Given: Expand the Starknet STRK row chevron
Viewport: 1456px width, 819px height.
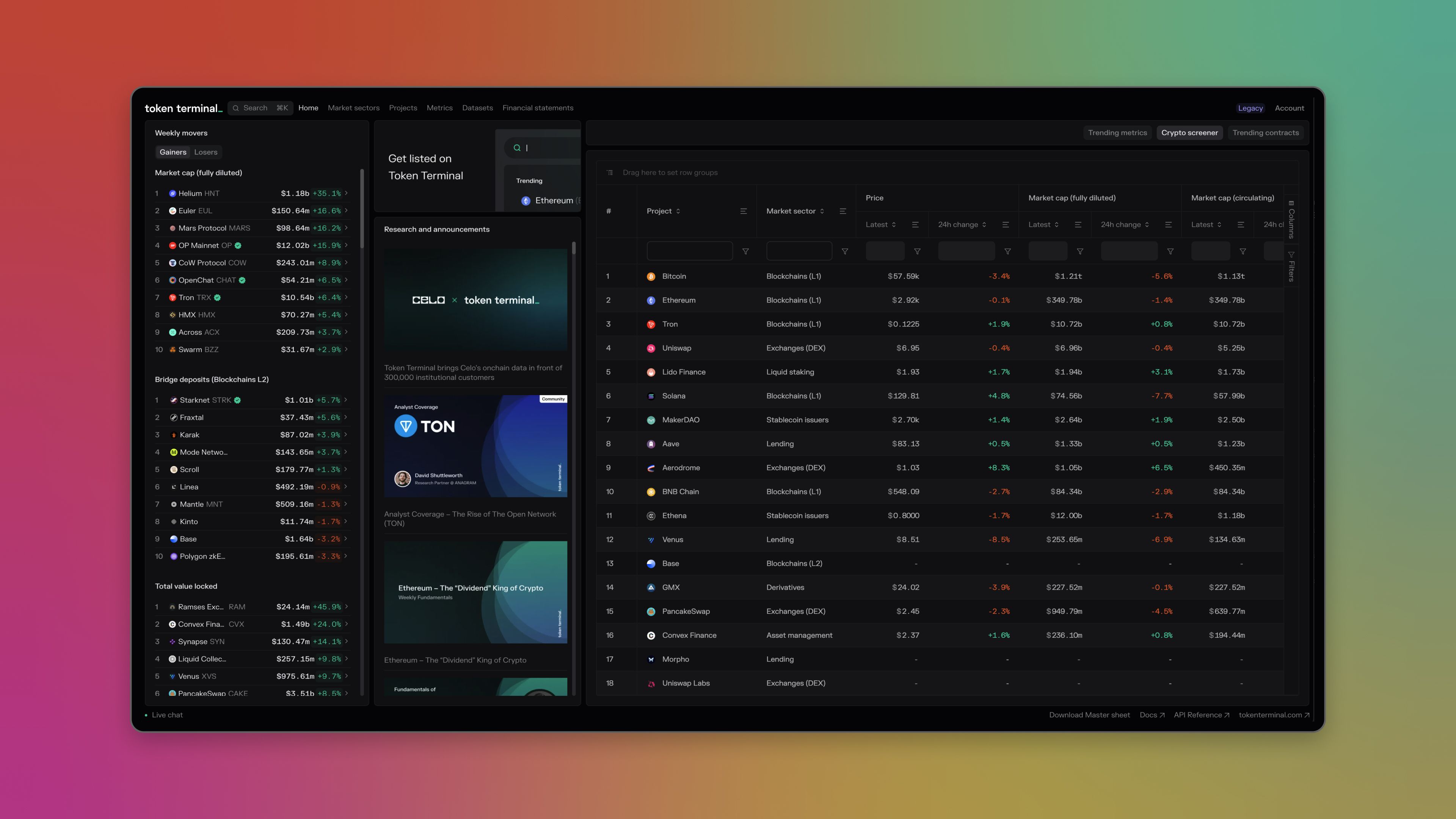Looking at the screenshot, I should coord(346,400).
